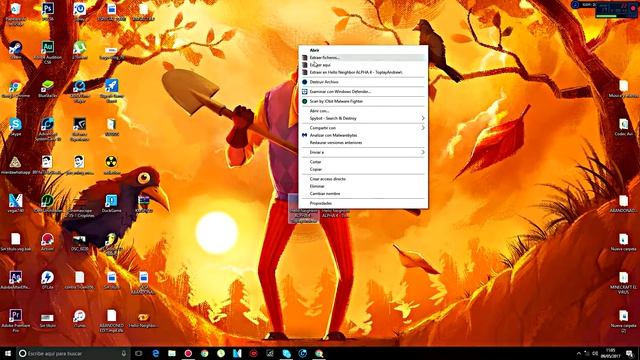Open Microsoft Edge from the taskbar

[x=156, y=353]
